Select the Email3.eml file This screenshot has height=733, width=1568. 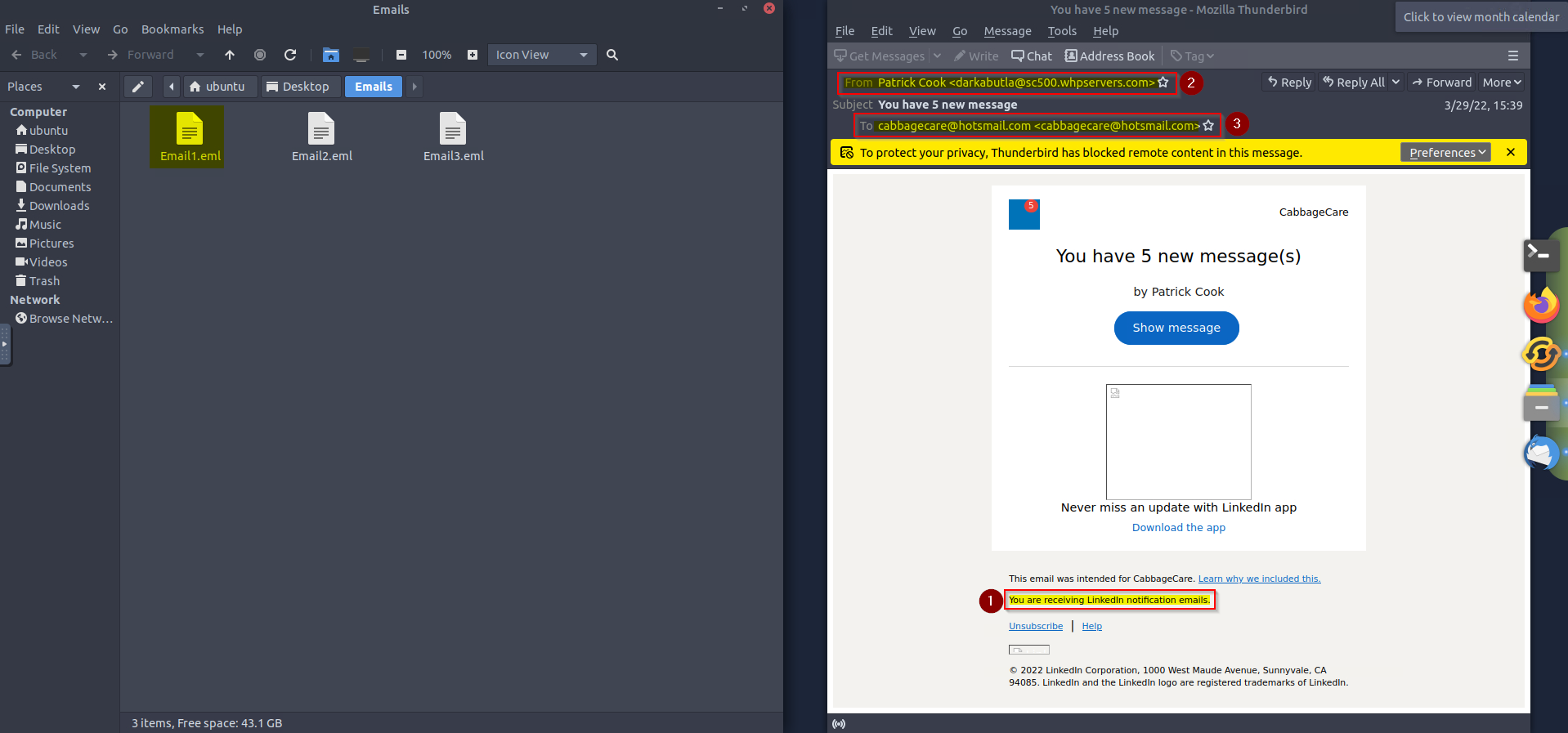pos(454,137)
